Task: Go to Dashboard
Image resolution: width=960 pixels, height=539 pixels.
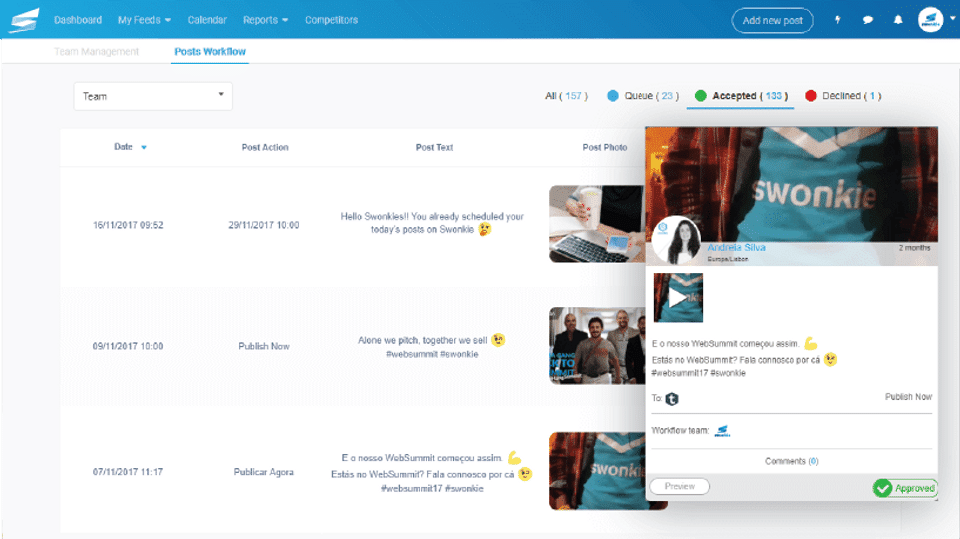Action: [x=78, y=20]
